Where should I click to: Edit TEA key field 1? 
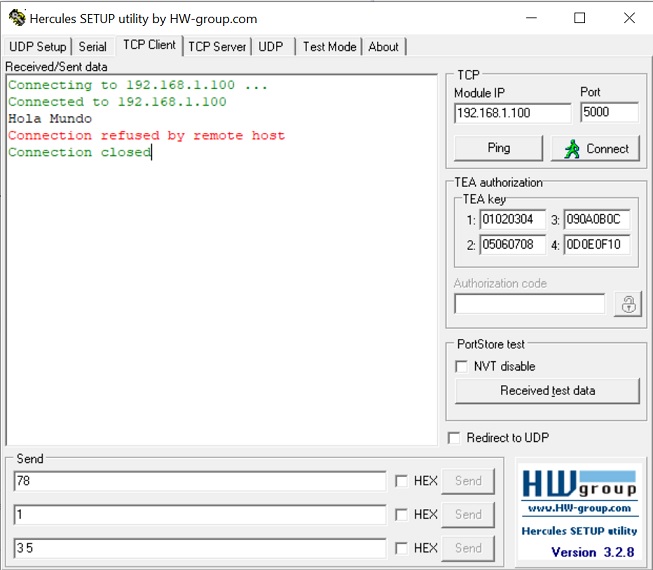tap(512, 219)
